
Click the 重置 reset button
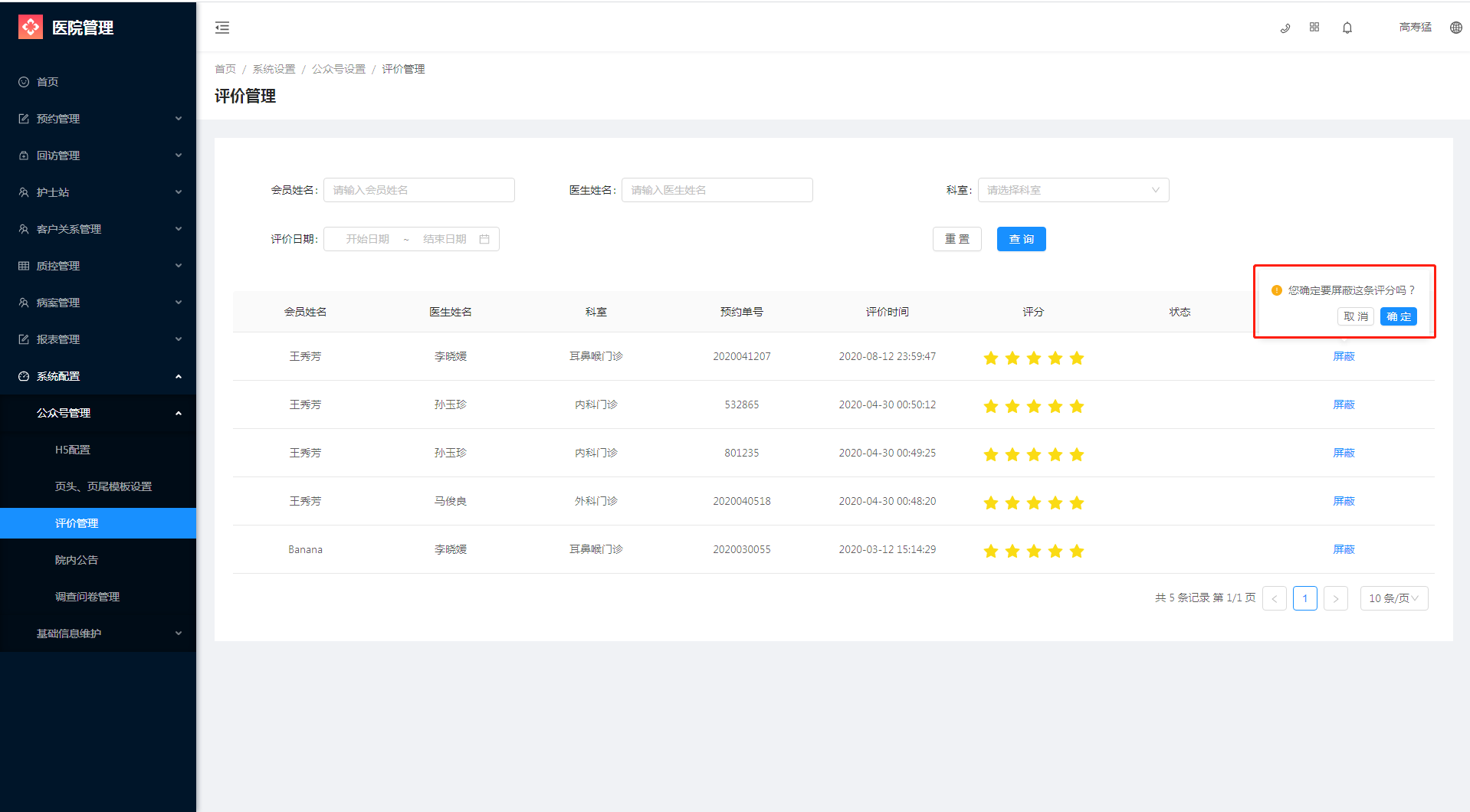click(x=957, y=239)
